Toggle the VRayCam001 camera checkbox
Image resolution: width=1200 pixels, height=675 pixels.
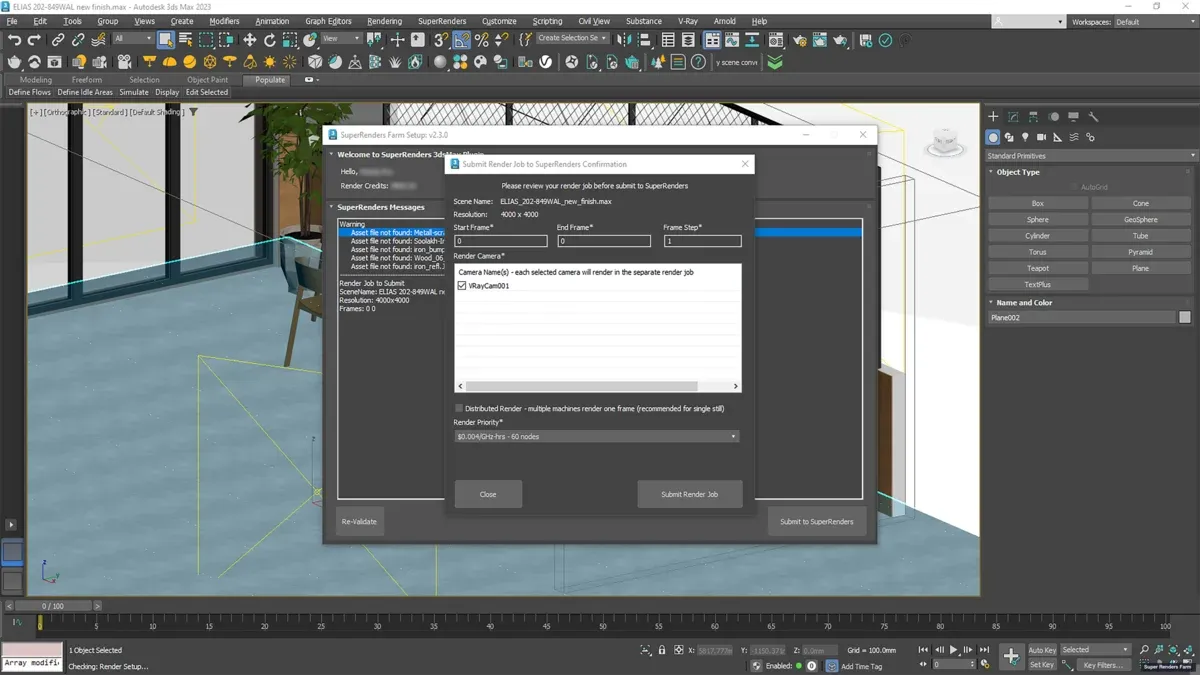pyautogui.click(x=461, y=286)
